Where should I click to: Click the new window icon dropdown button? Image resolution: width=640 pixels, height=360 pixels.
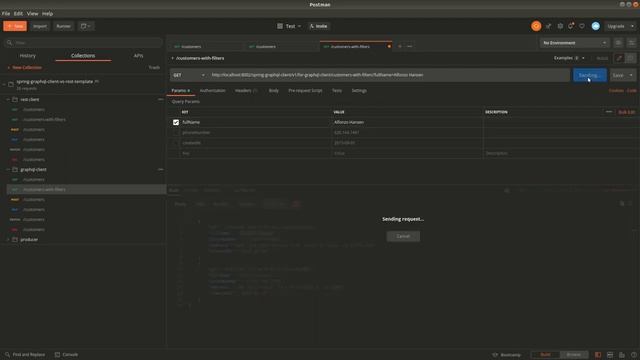(x=86, y=26)
